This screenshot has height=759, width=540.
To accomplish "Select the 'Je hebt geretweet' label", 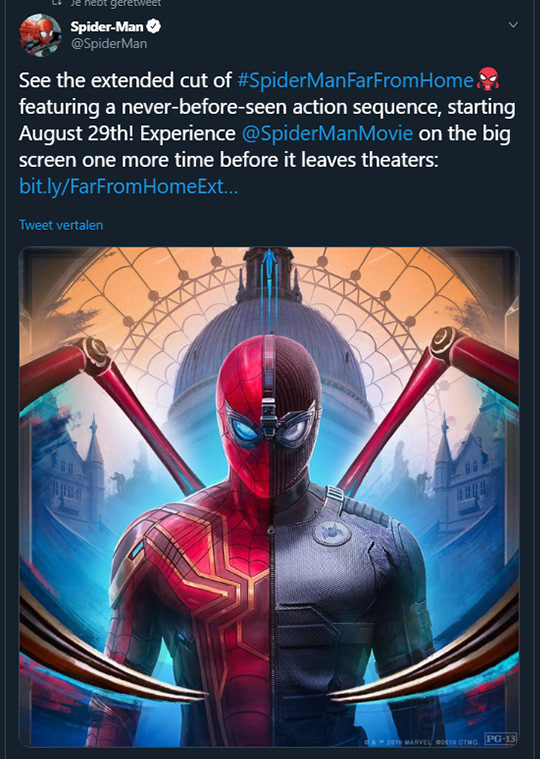I will point(115,3).
